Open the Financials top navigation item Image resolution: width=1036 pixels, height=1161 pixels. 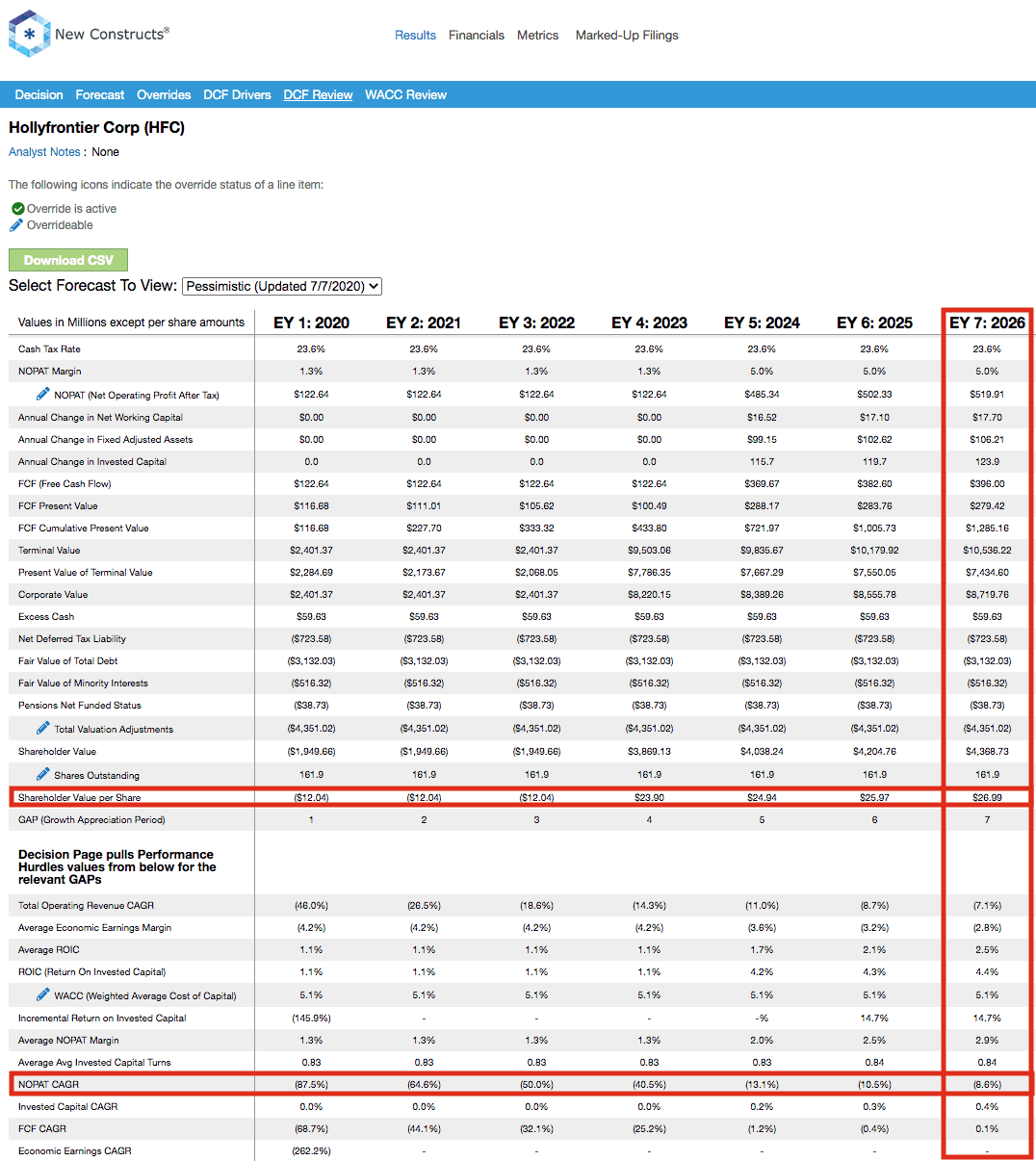[x=477, y=35]
